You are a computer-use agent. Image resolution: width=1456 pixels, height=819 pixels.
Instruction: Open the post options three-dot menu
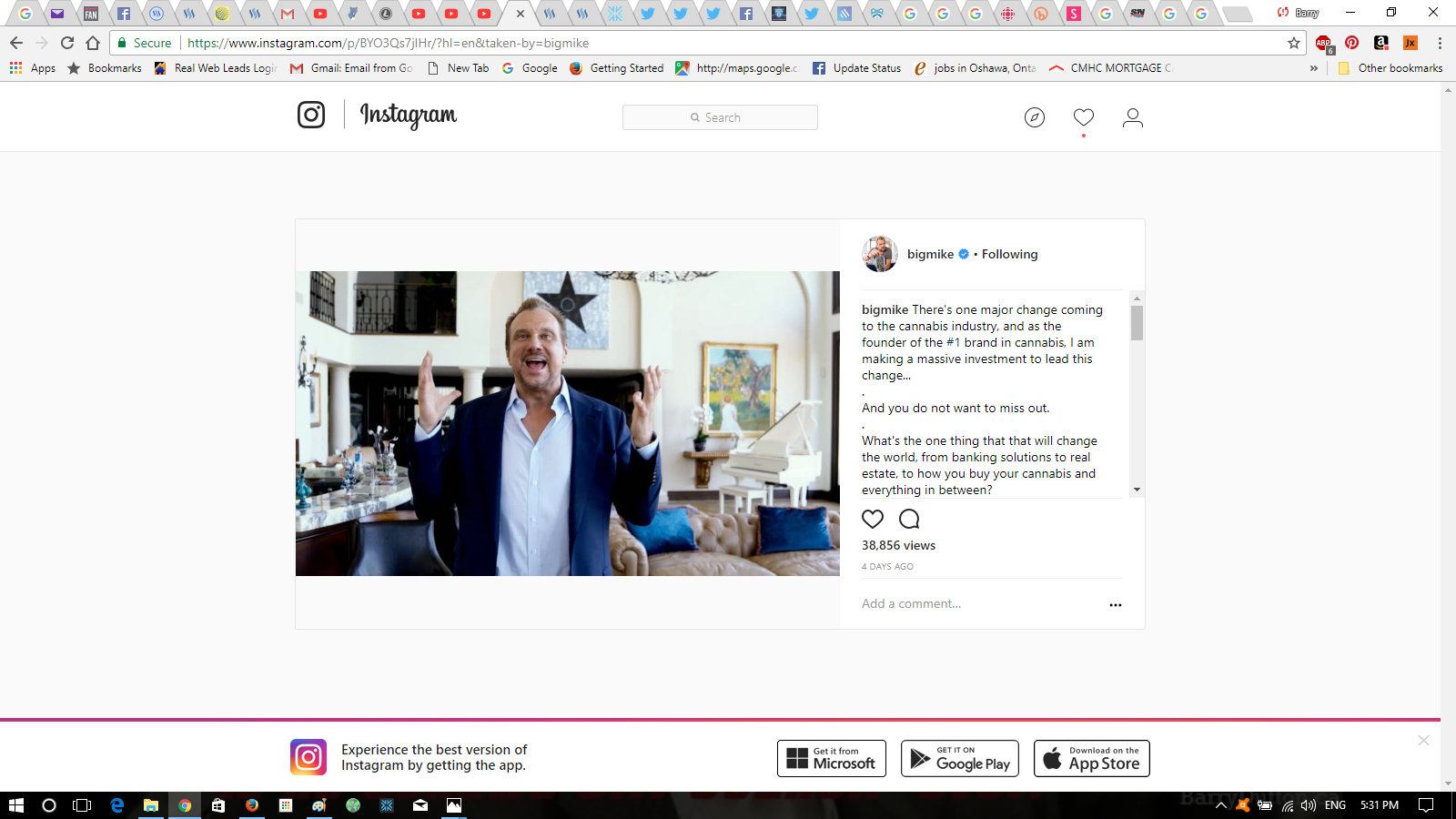[1116, 604]
